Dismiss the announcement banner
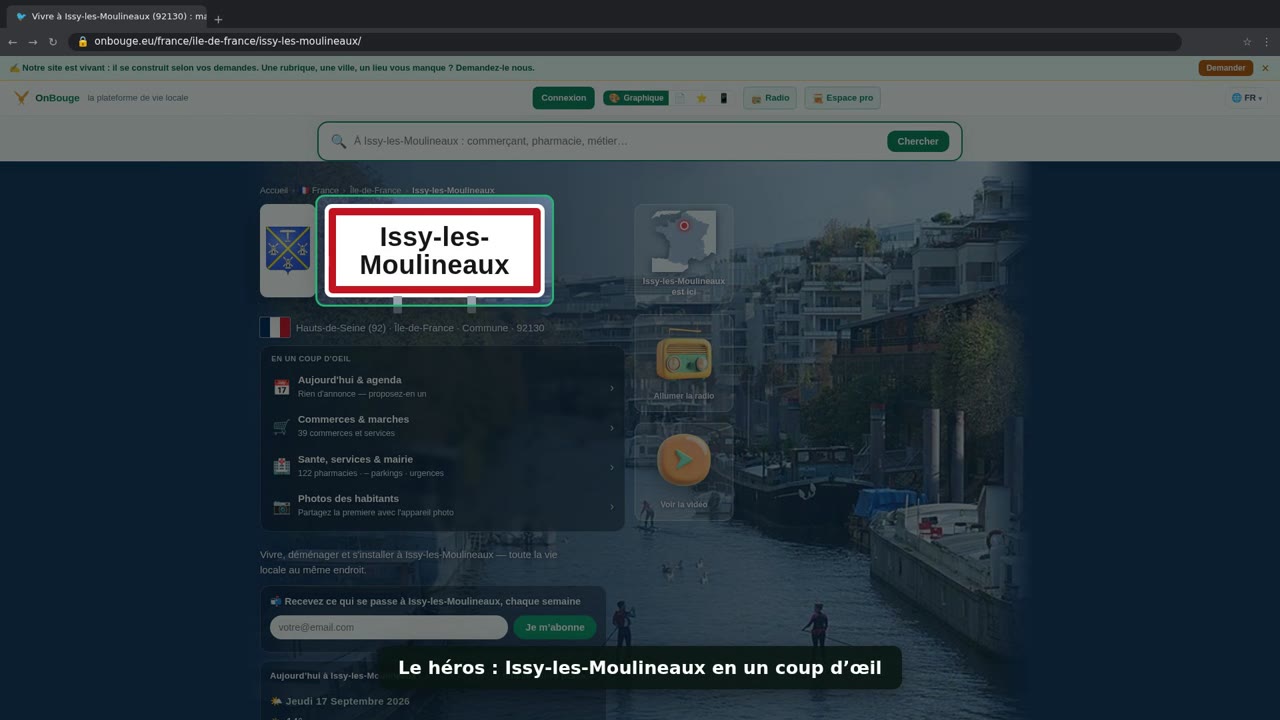The width and height of the screenshot is (1280, 720). tap(1265, 68)
